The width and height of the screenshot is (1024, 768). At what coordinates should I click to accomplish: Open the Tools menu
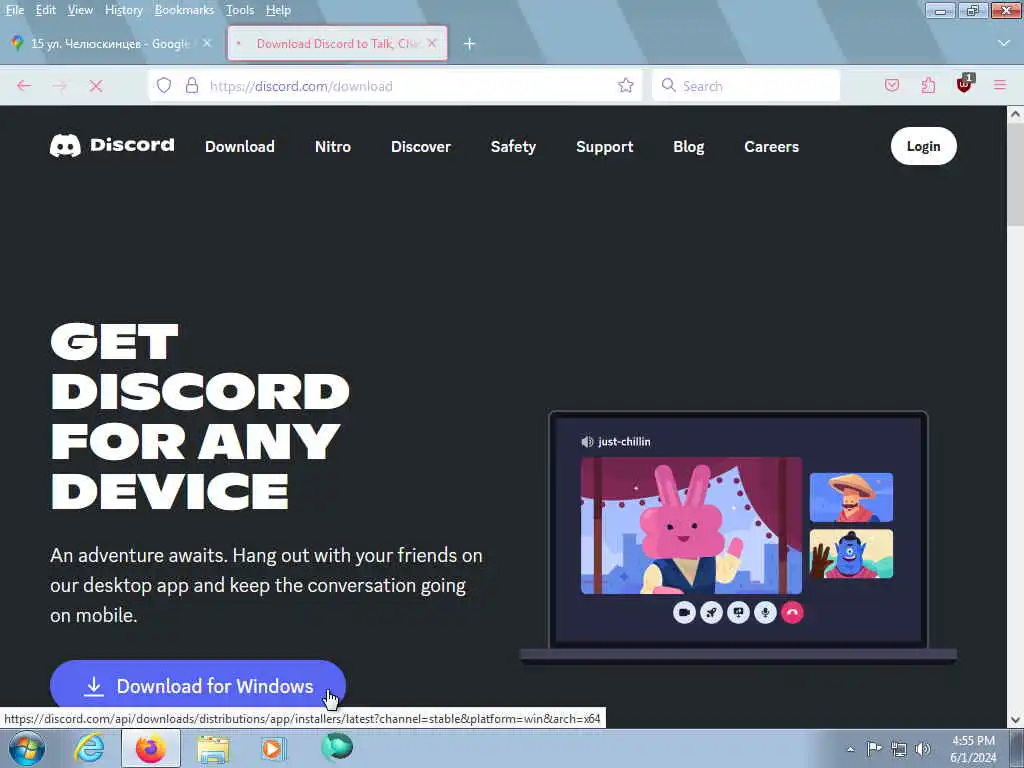(240, 10)
